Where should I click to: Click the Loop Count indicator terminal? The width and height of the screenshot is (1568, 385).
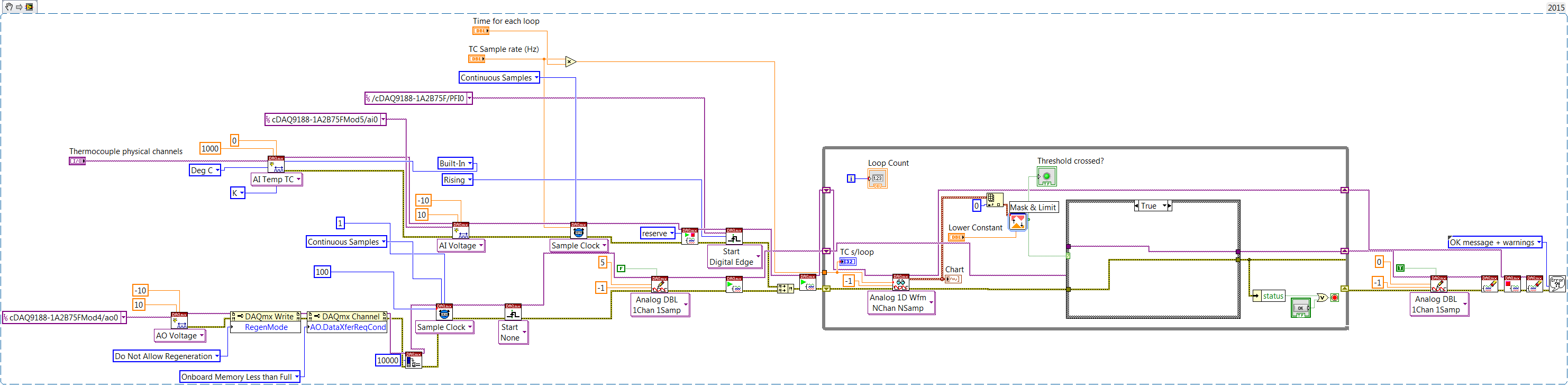tap(877, 178)
